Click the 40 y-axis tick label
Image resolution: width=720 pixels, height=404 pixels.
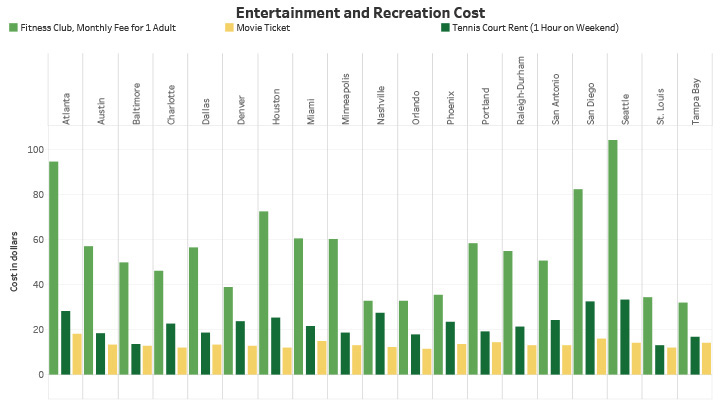pos(38,285)
